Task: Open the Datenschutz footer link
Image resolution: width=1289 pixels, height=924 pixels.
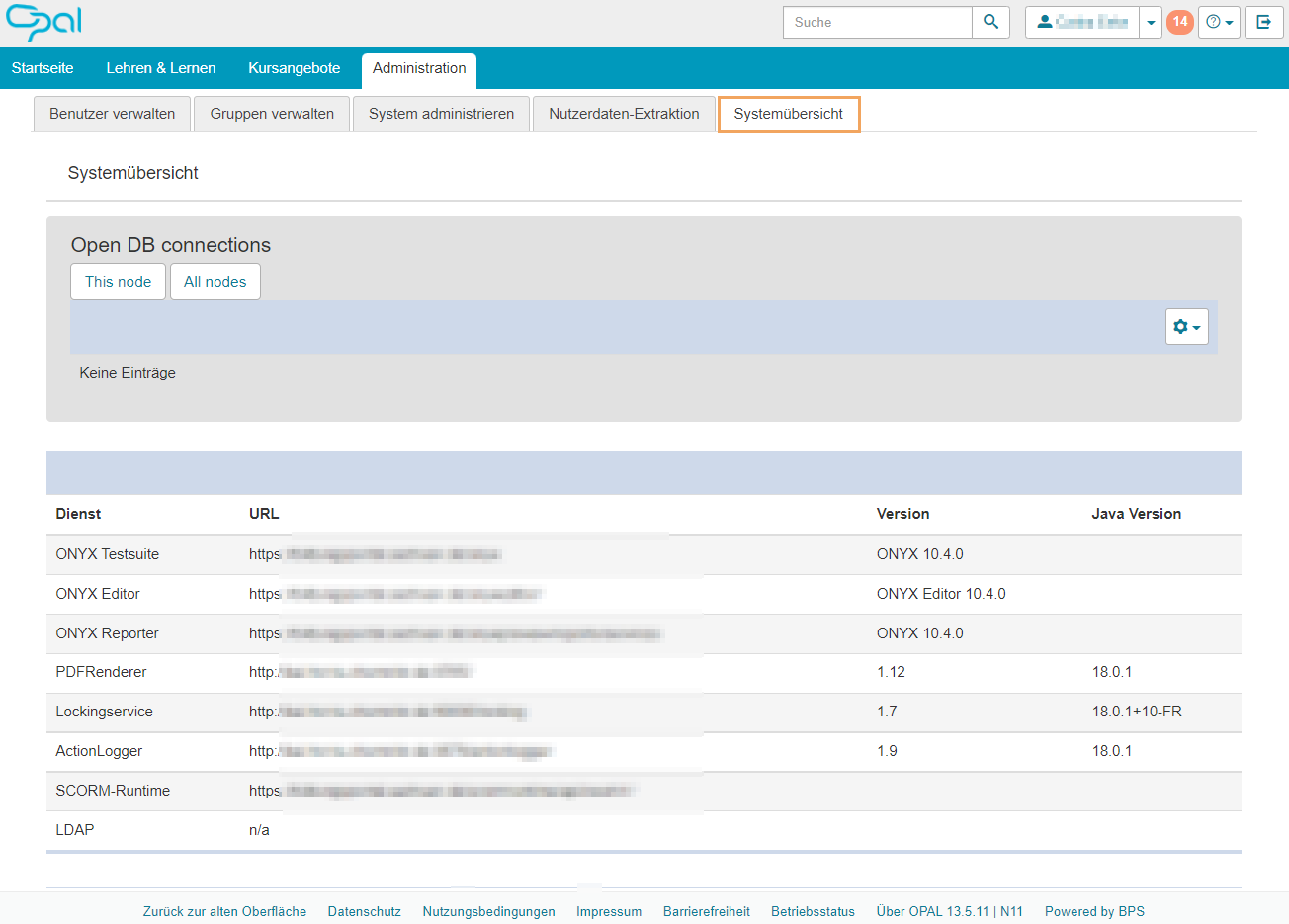Action: (364, 911)
